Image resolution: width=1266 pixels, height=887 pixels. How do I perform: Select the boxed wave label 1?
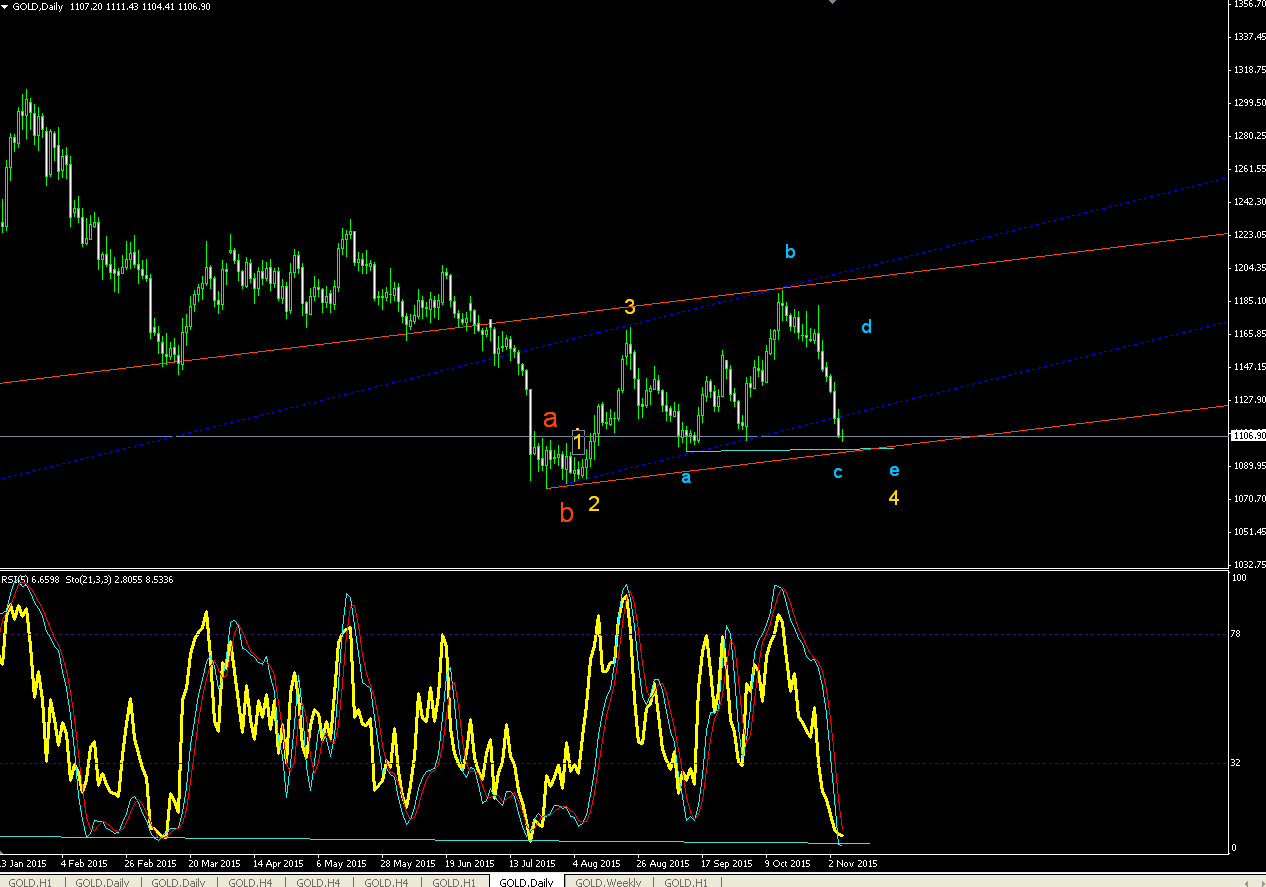(x=578, y=441)
